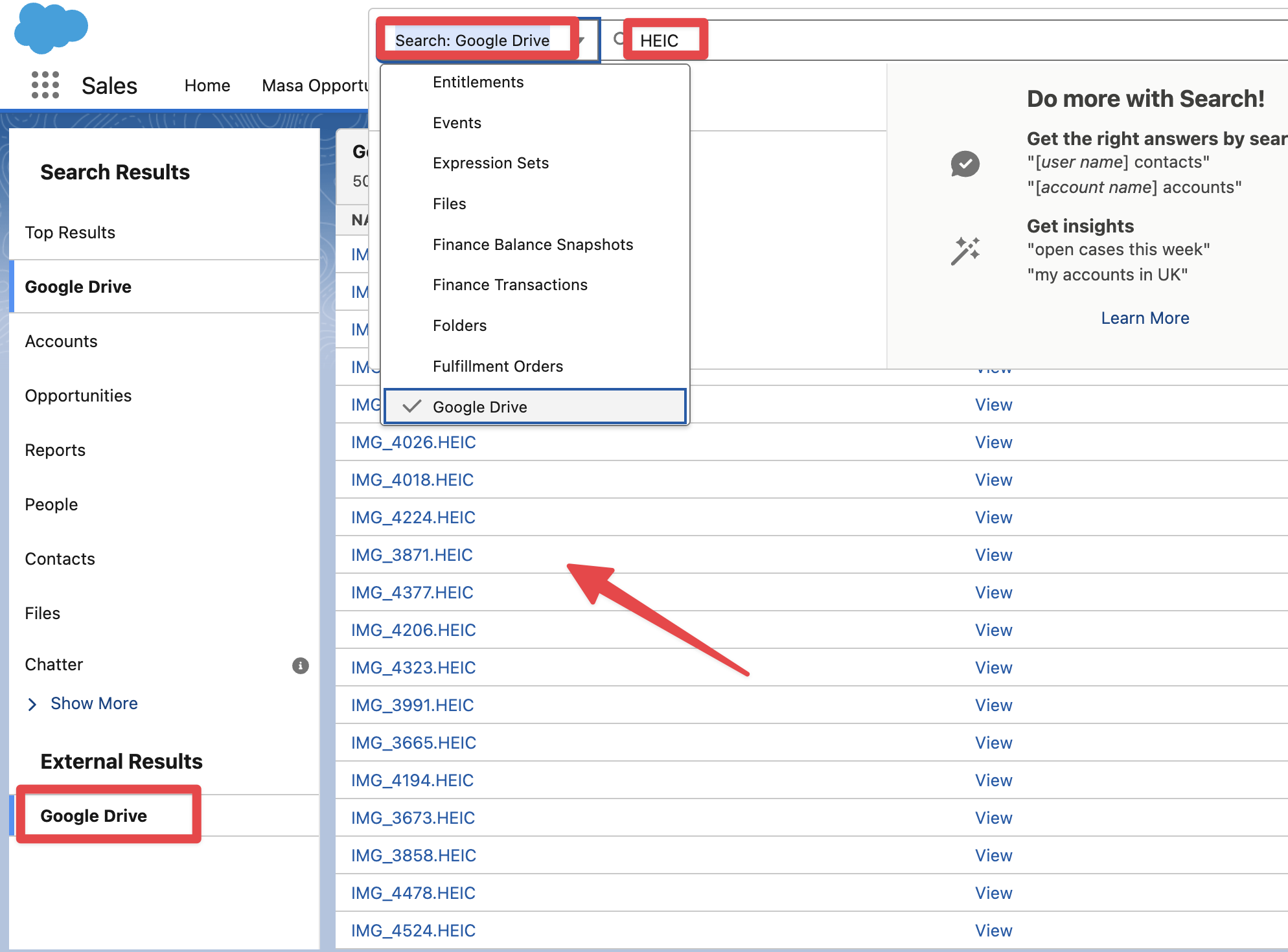Expand Show More chevron in sidebar
The image size is (1288, 952).
[x=32, y=704]
